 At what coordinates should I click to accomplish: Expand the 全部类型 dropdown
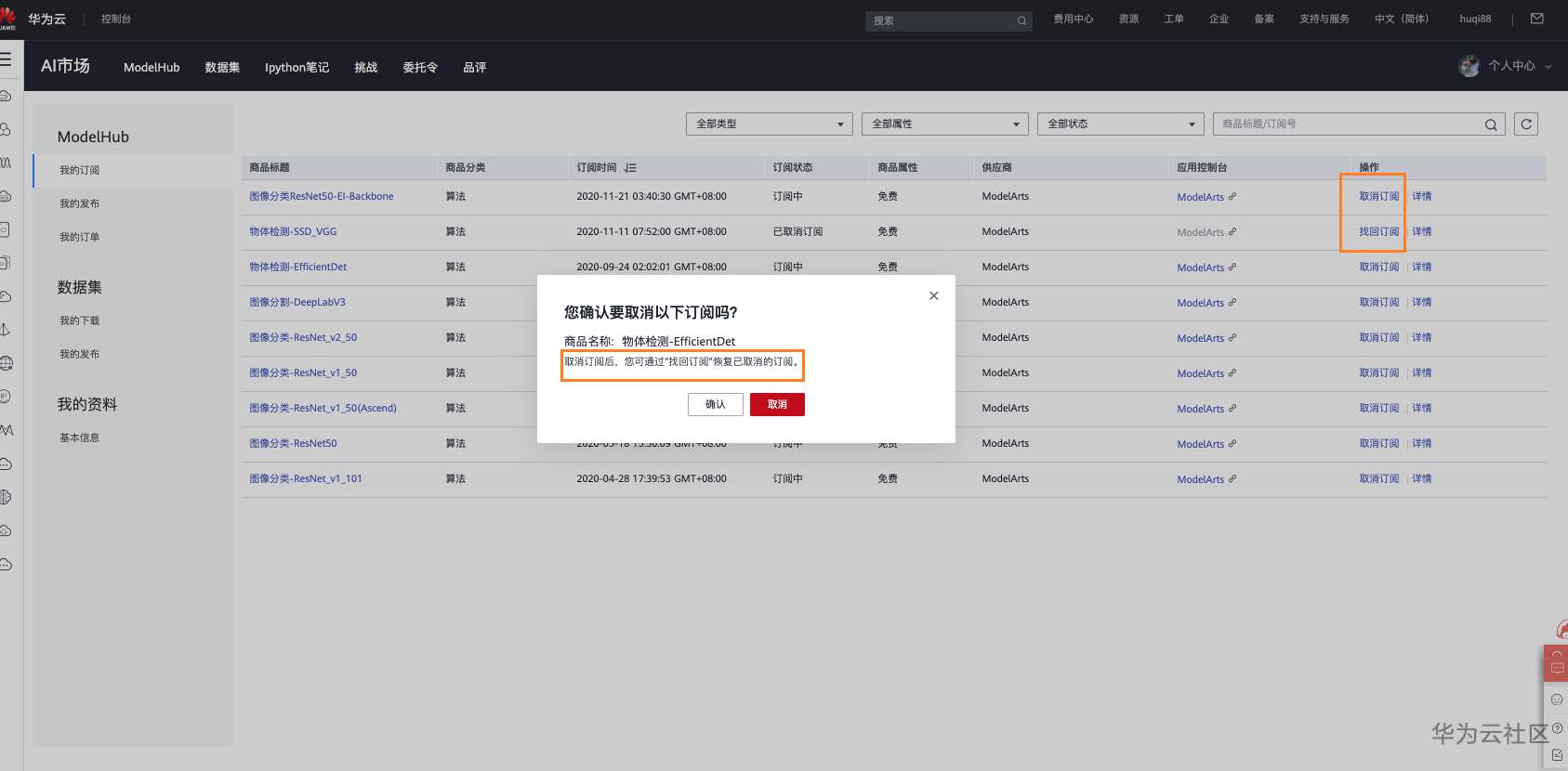pyautogui.click(x=770, y=124)
